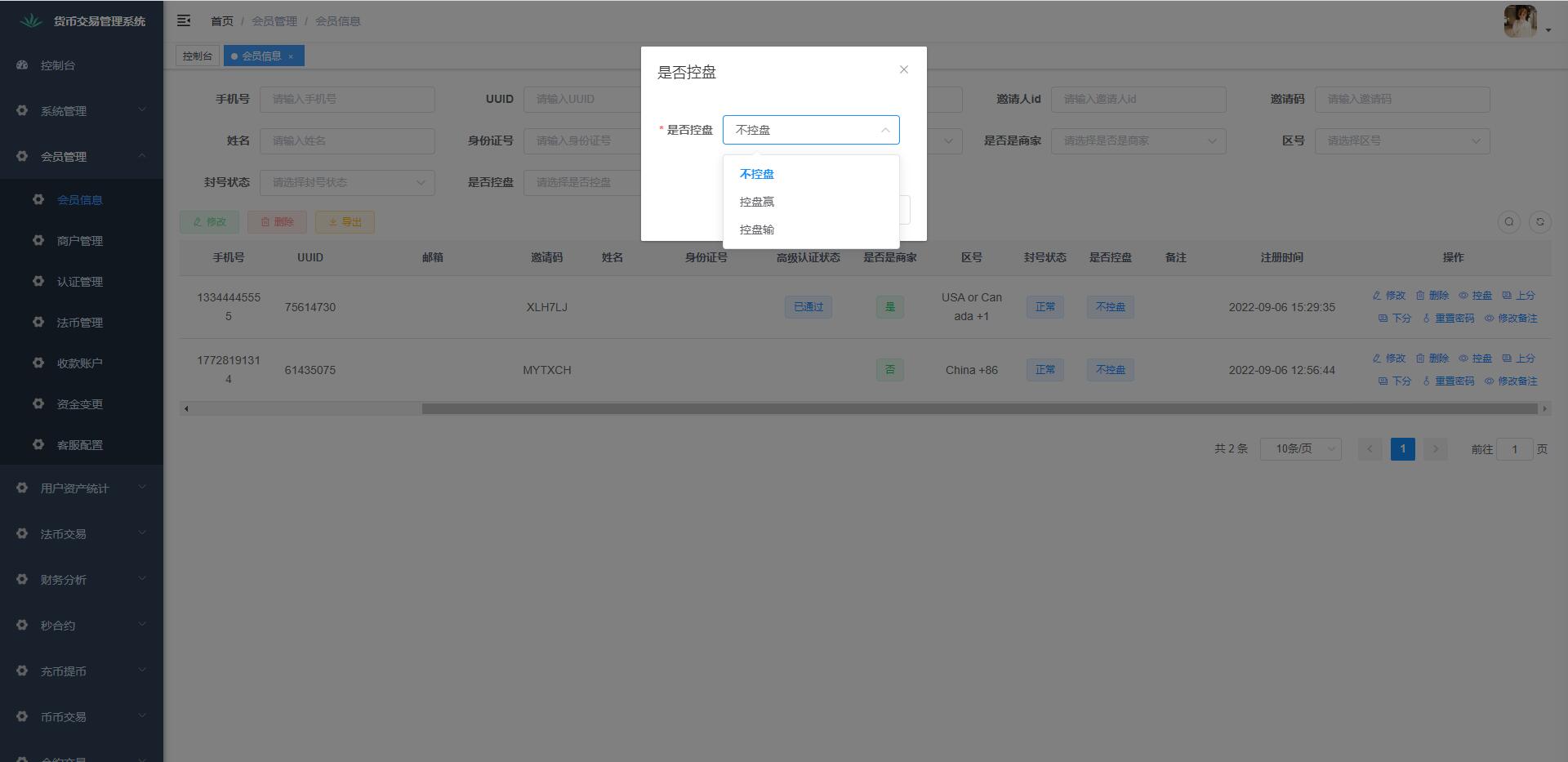Close the 是否控盘 dialog with X
Image resolution: width=1568 pixels, height=762 pixels.
903,69
